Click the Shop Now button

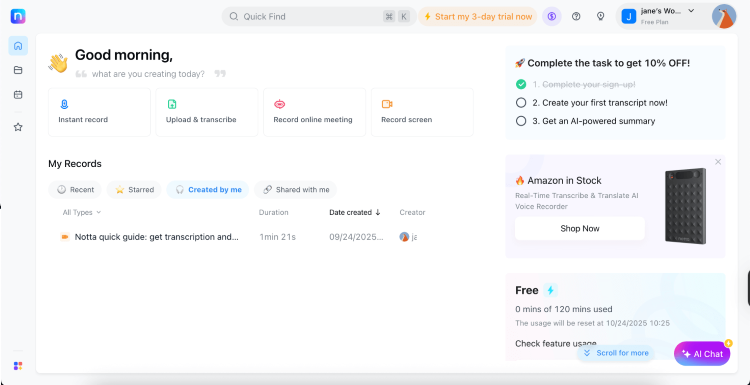coord(580,229)
